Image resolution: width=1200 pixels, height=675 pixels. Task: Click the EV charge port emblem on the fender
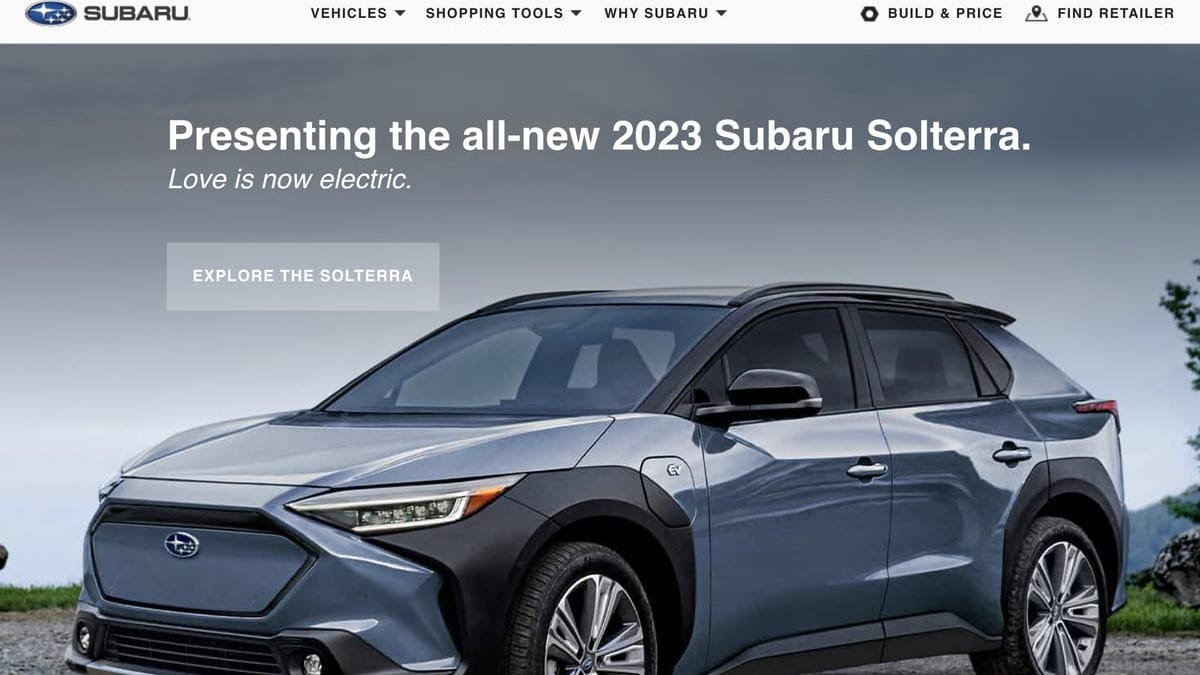pyautogui.click(x=674, y=469)
